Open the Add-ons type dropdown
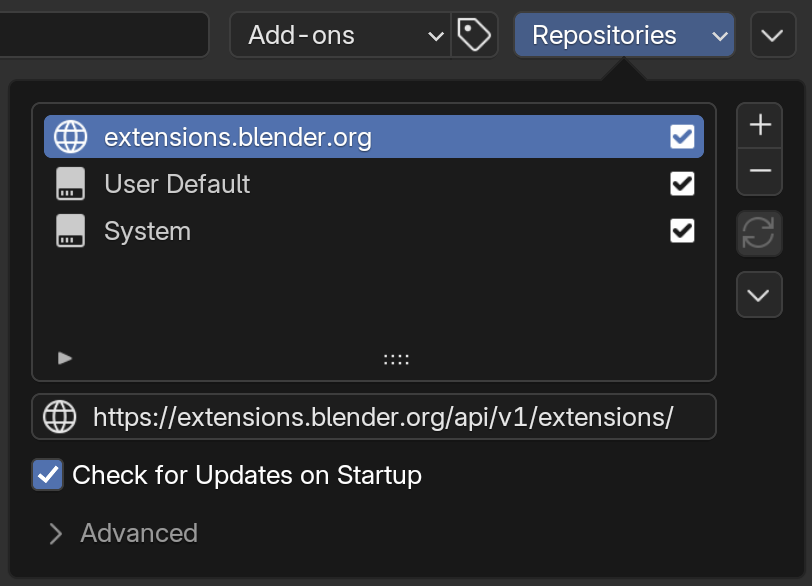This screenshot has height=586, width=812. point(340,34)
